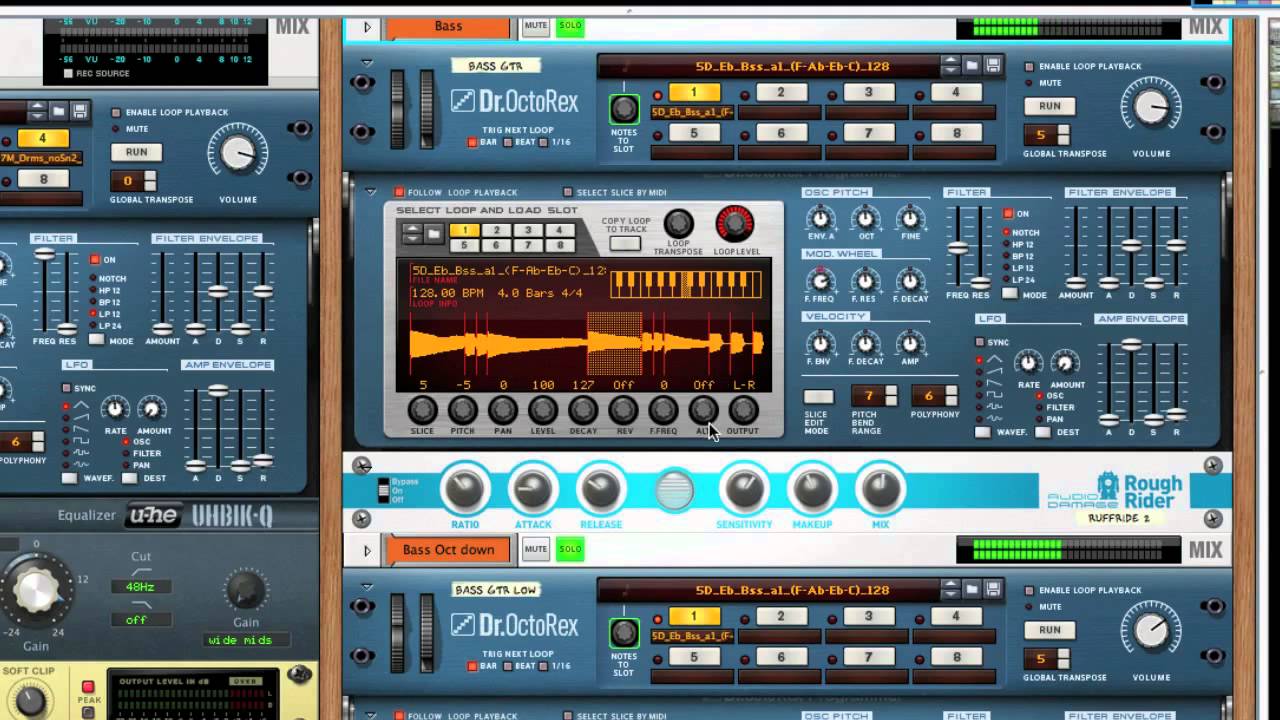
Task: Collapse the Bass GTR OctoRex device
Action: pyautogui.click(x=368, y=63)
